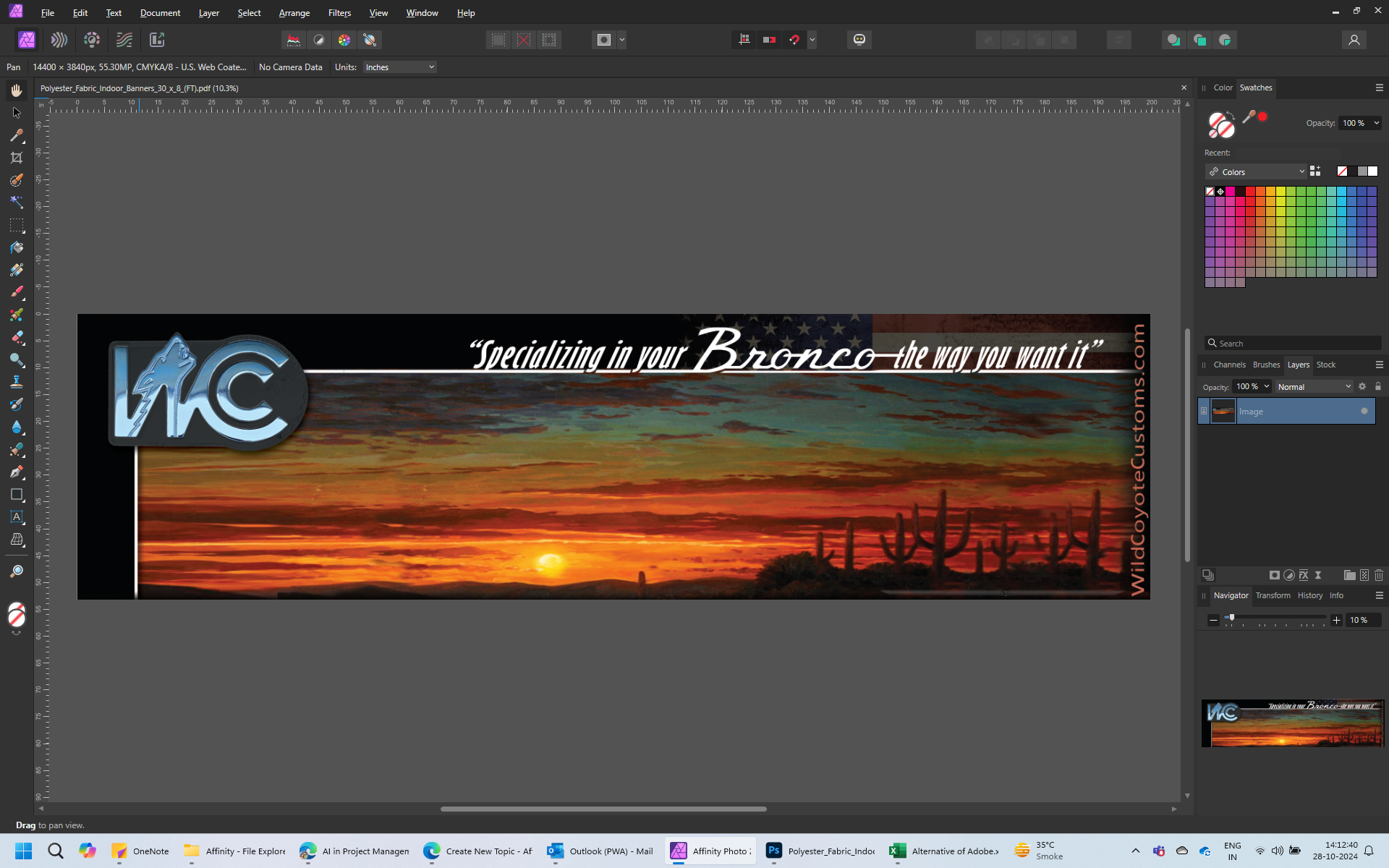Open the Swatches panel hamburger menu
The width and height of the screenshot is (1389, 868).
(1379, 88)
